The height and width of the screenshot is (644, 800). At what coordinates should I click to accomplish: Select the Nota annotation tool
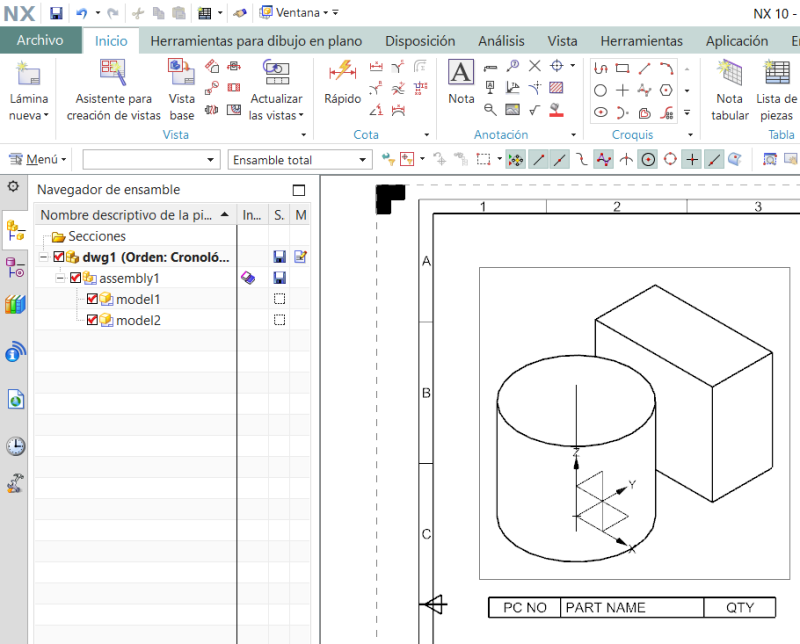tap(461, 83)
